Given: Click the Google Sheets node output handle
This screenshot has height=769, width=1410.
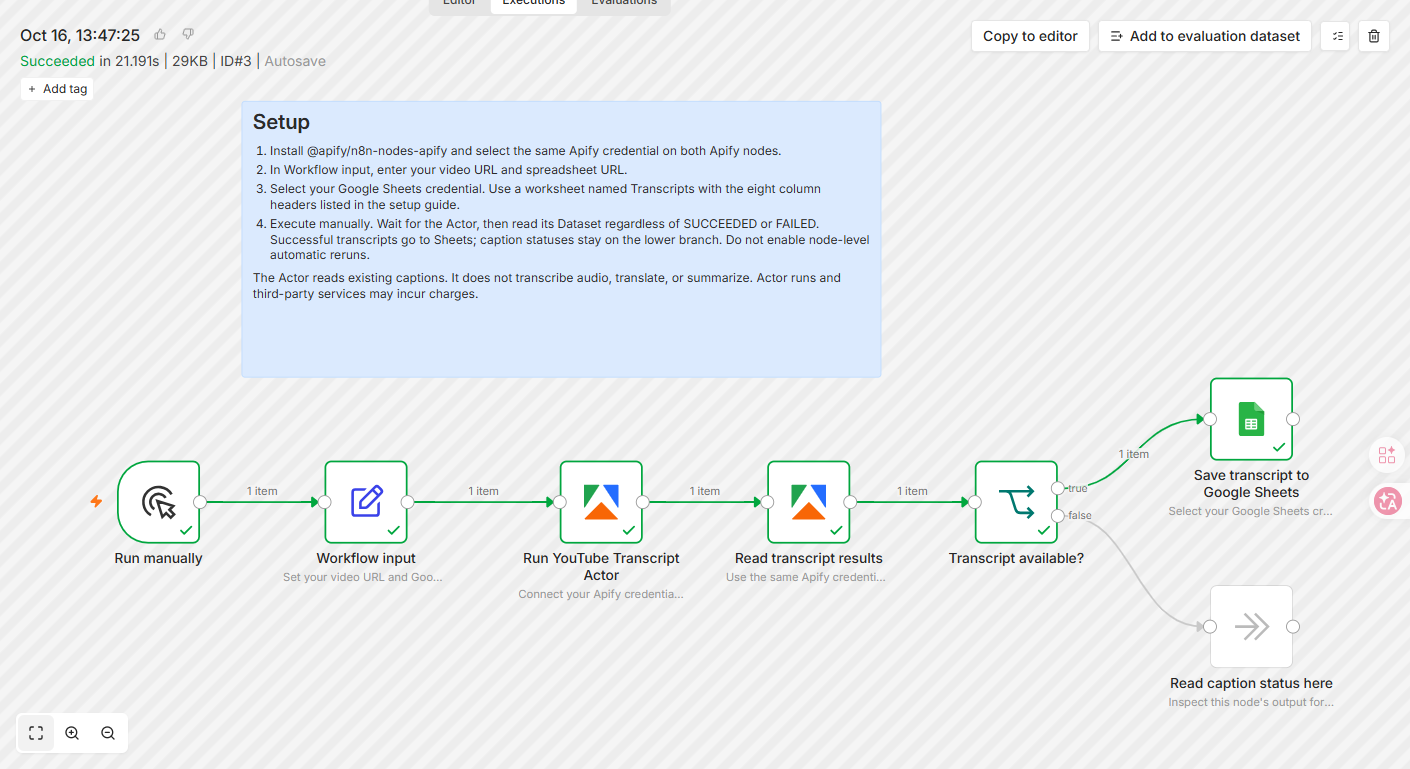Looking at the screenshot, I should (x=1293, y=419).
